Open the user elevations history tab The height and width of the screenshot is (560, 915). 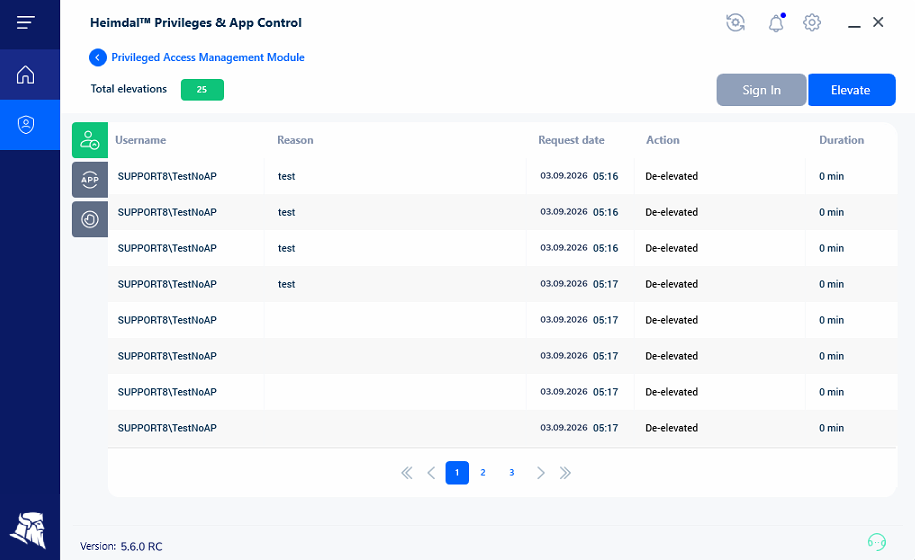pyautogui.click(x=90, y=140)
